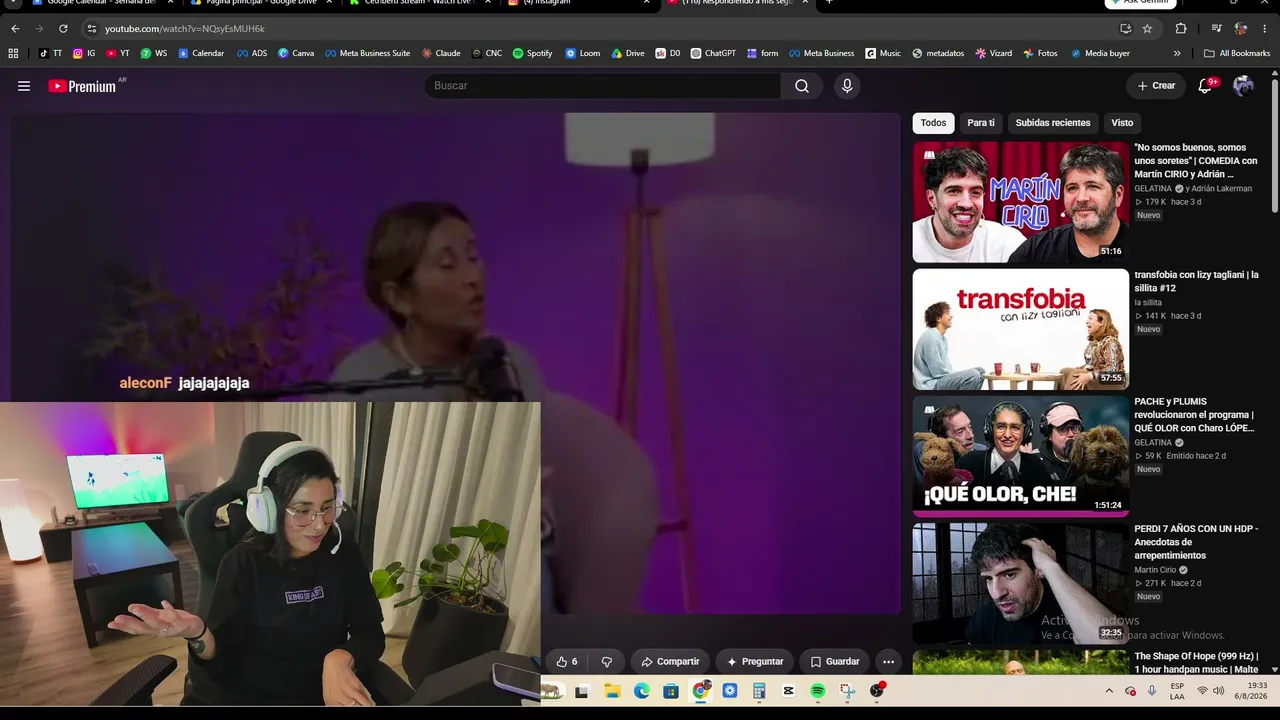Viewport: 1280px width, 720px height.
Task: Click the Preguntar ask button
Action: 755,661
